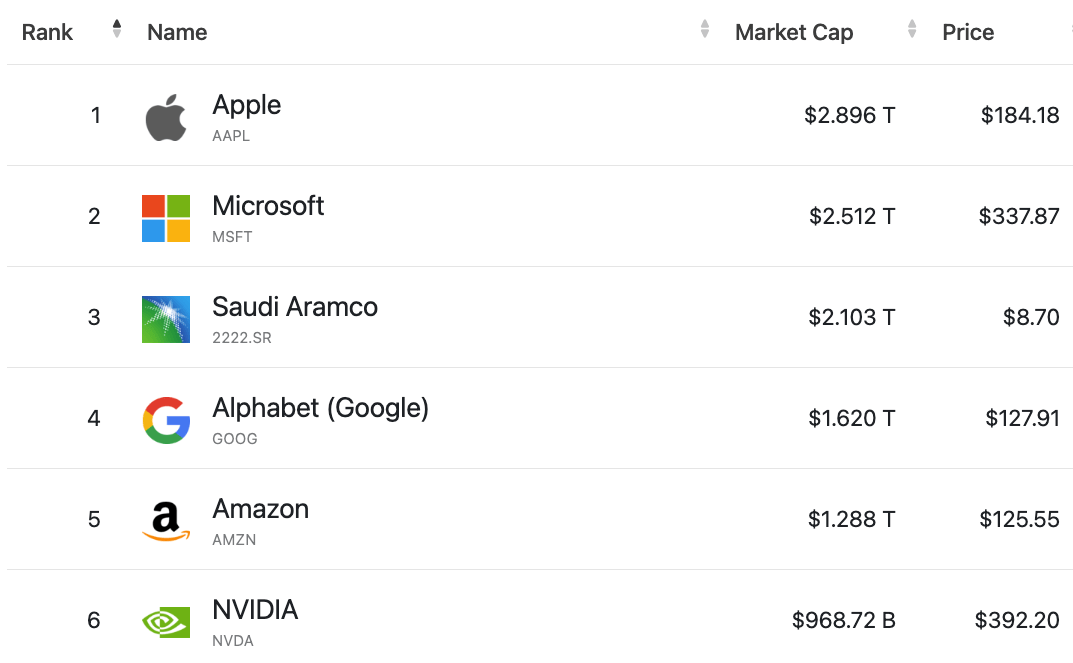Click the Market Cap column header
Image resolution: width=1073 pixels, height=663 pixels.
(x=794, y=32)
